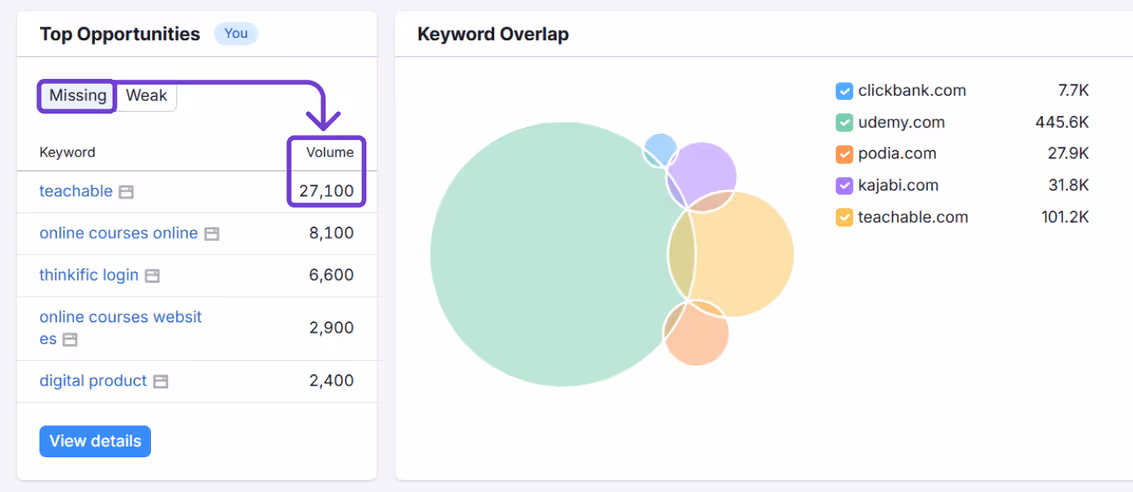1133x492 pixels.
Task: Click the udemy.com legend label
Action: click(x=902, y=123)
